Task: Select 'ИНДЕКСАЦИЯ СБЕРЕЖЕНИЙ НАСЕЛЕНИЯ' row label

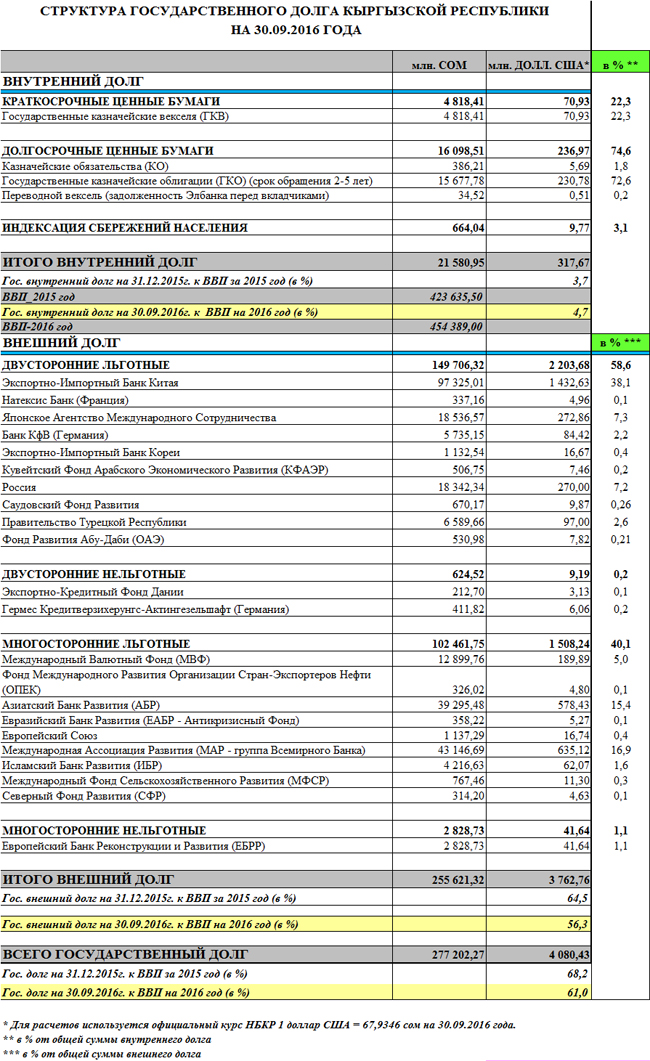Action: point(124,228)
